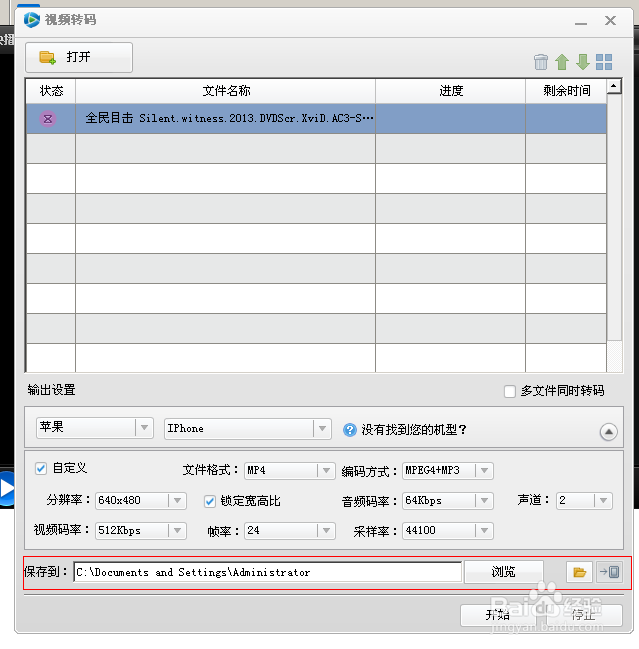Click the 开始 start button

(x=497, y=615)
